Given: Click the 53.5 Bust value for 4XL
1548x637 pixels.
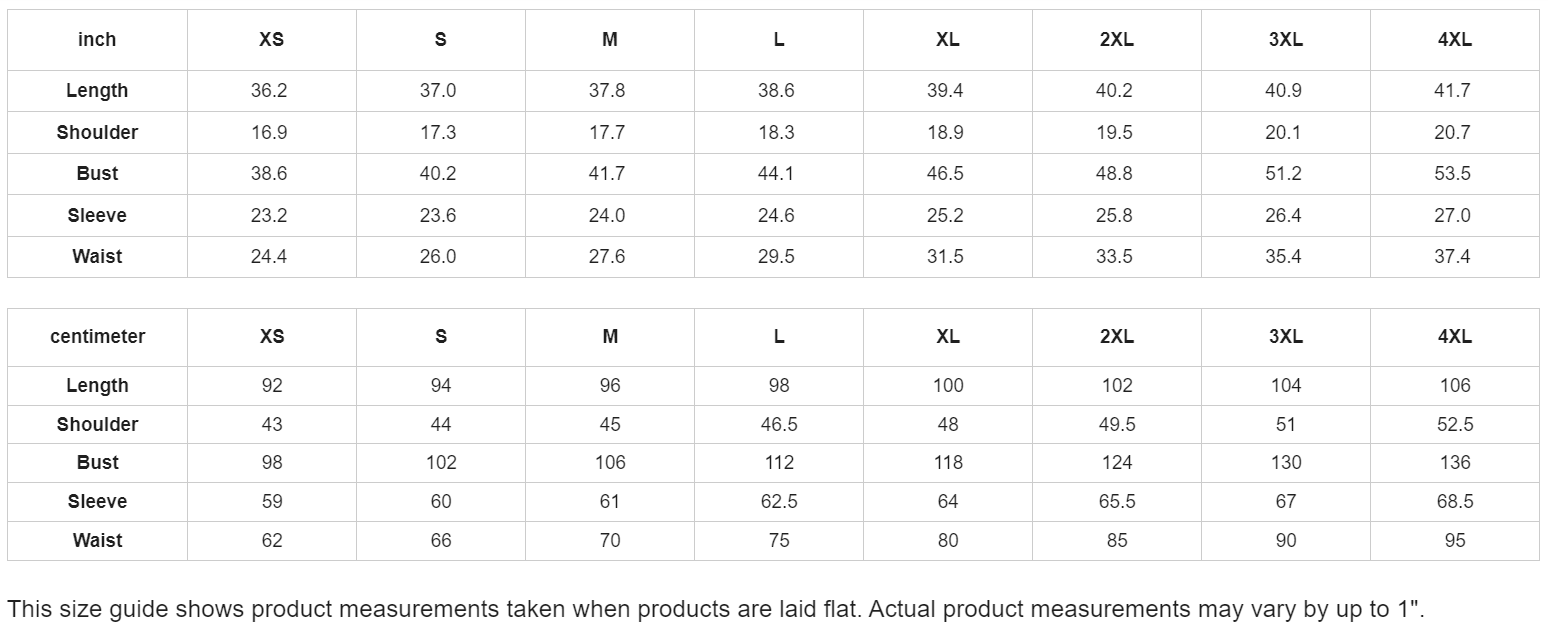Looking at the screenshot, I should [1452, 174].
